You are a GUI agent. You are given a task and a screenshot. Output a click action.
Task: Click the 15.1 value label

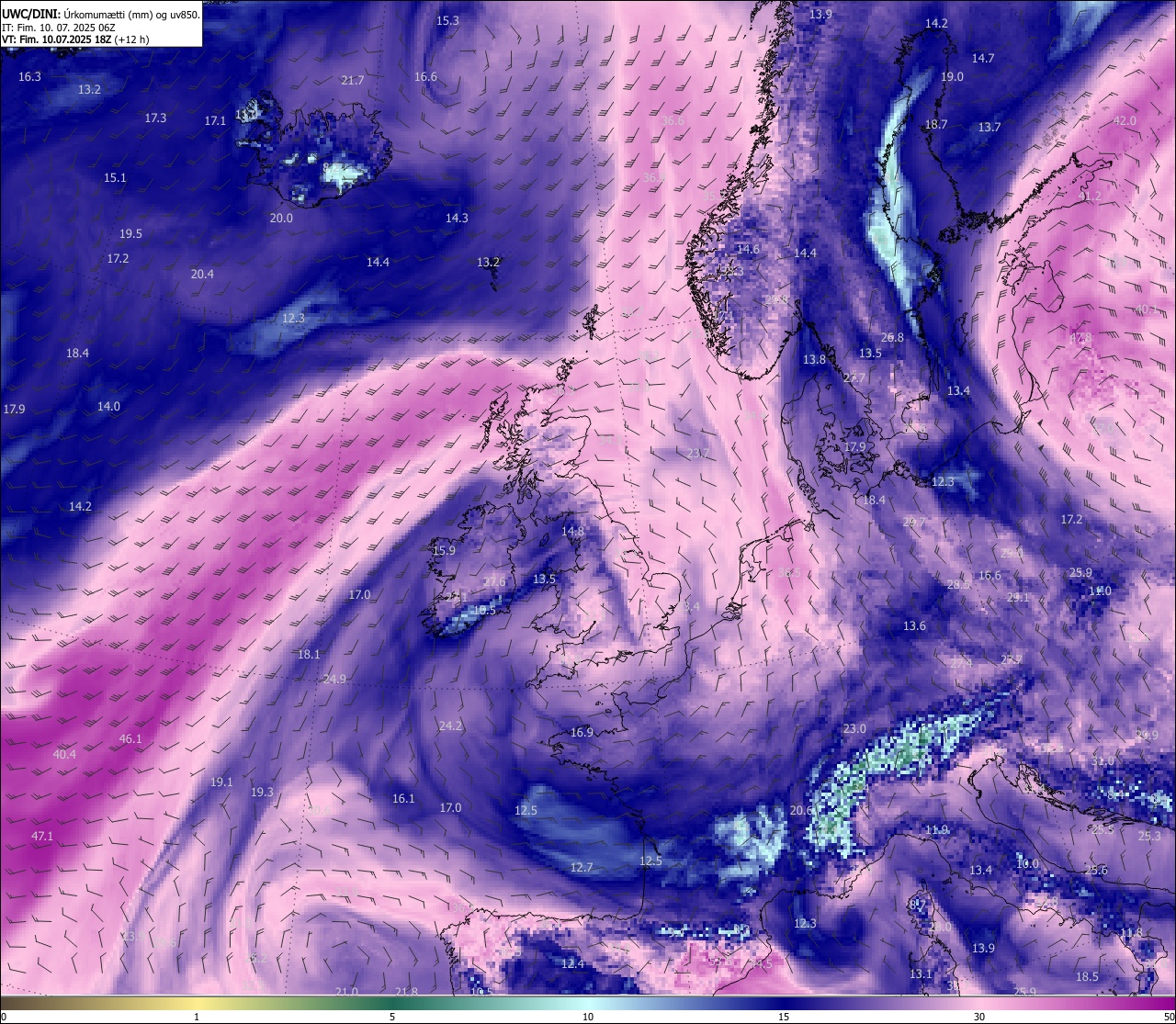click(115, 178)
